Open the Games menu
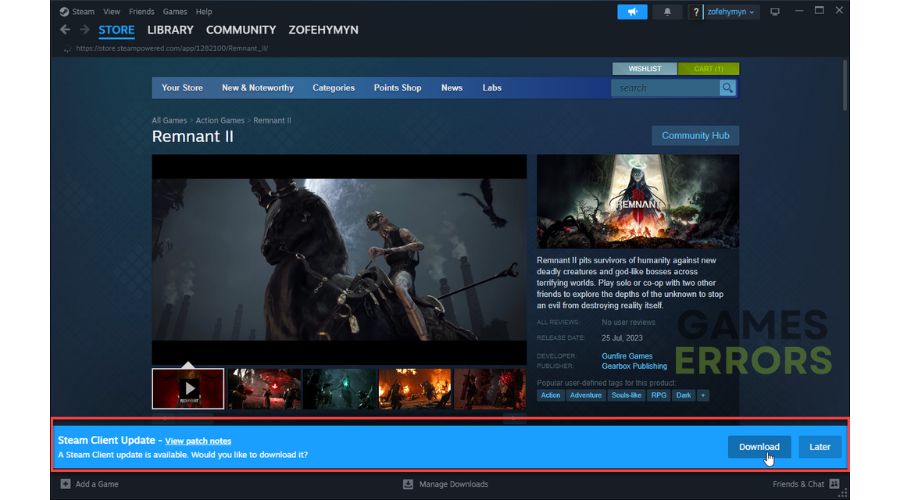 tap(174, 11)
